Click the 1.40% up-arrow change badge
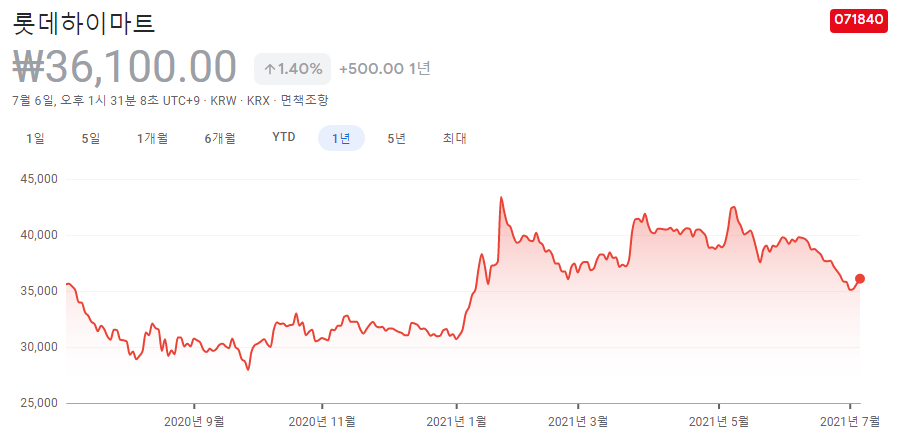The width and height of the screenshot is (897, 444). coord(292,69)
